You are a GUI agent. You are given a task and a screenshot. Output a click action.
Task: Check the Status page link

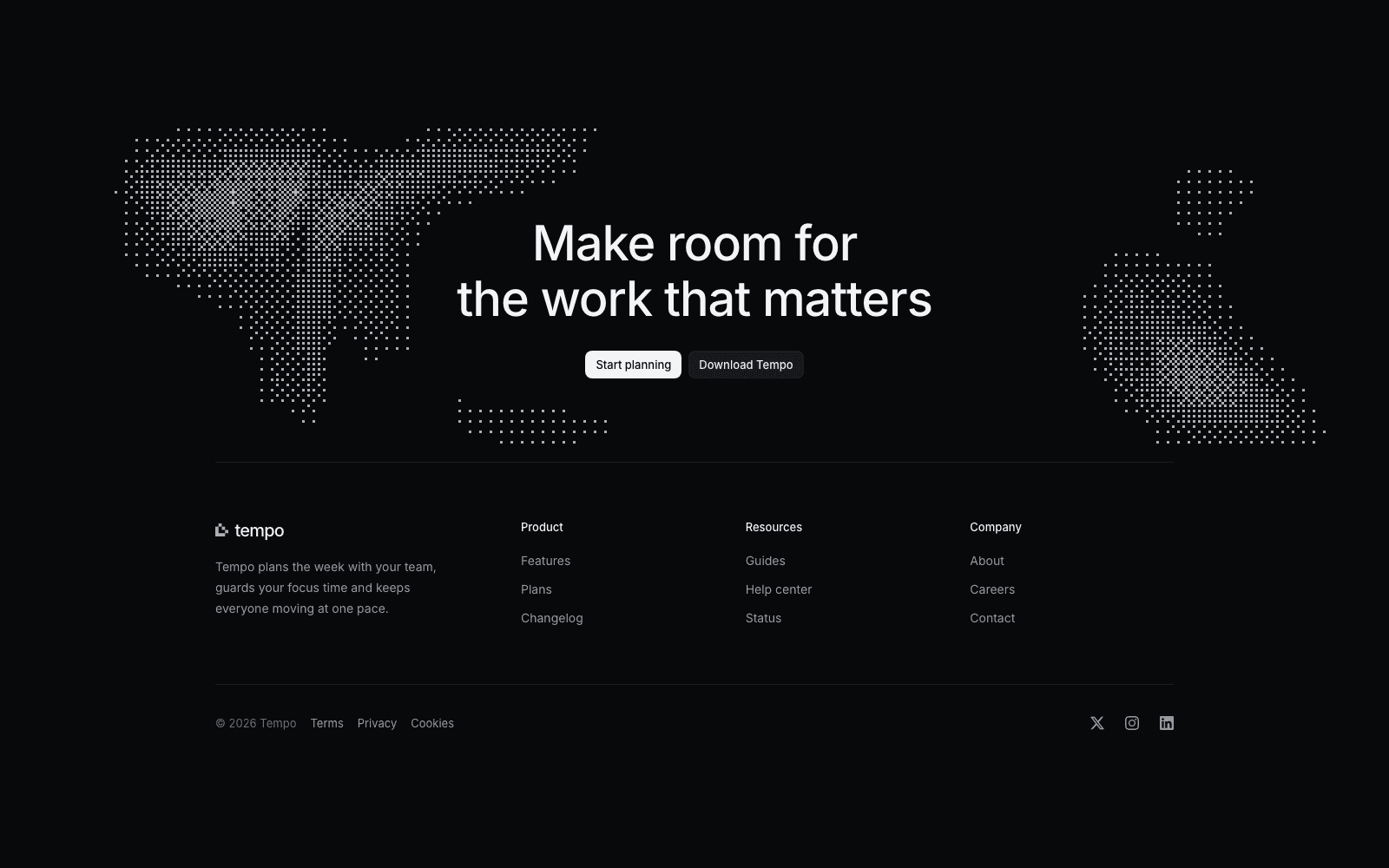763,618
